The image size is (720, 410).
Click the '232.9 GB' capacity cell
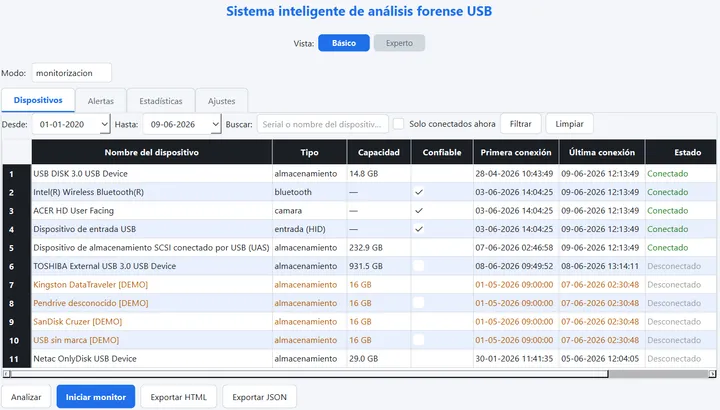379,247
